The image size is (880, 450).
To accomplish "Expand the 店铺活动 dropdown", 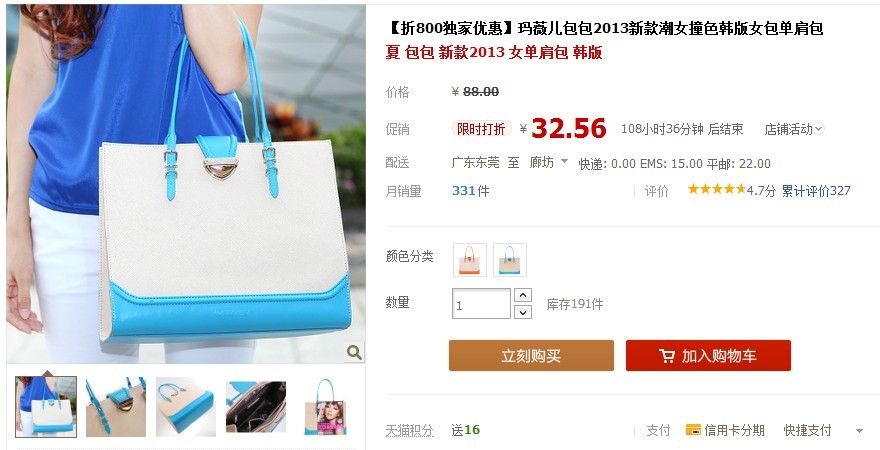I will [x=794, y=129].
